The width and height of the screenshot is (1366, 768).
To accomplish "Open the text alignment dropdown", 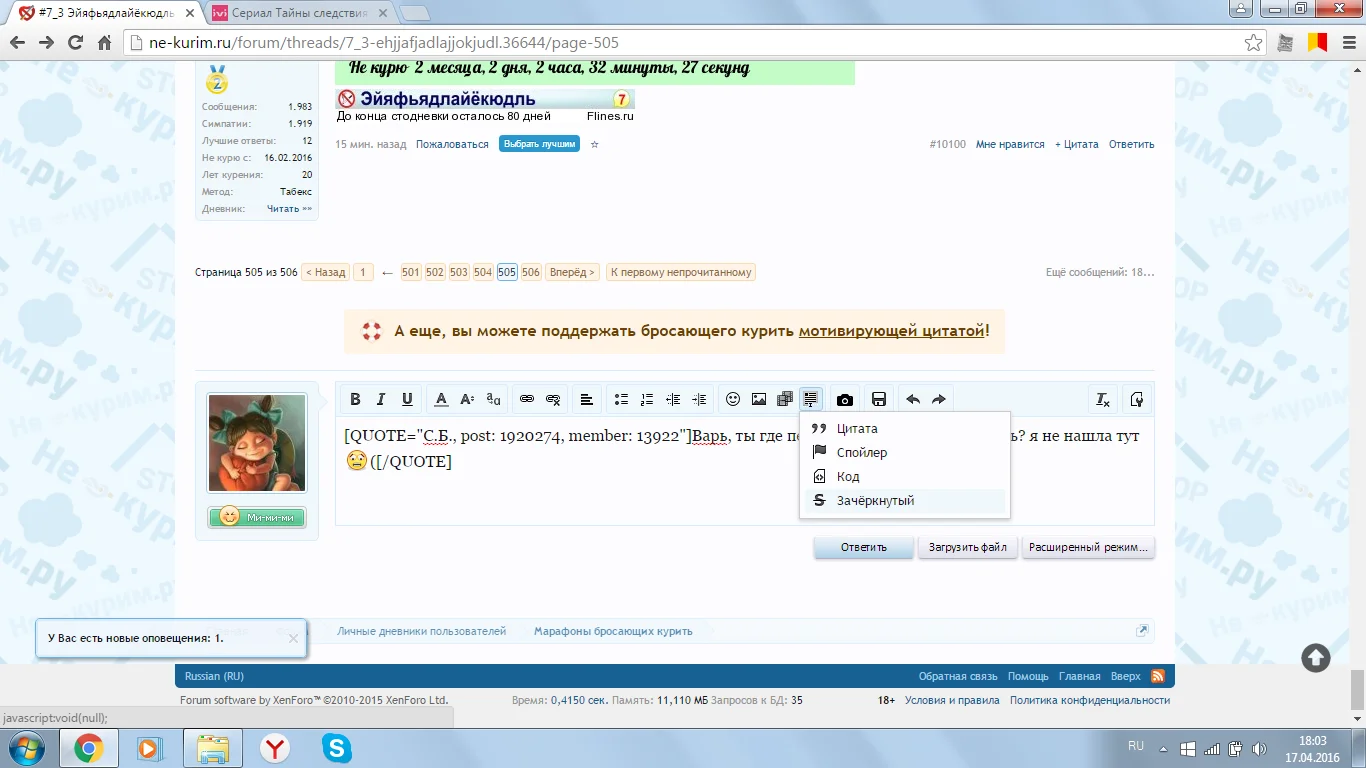I will pos(587,400).
